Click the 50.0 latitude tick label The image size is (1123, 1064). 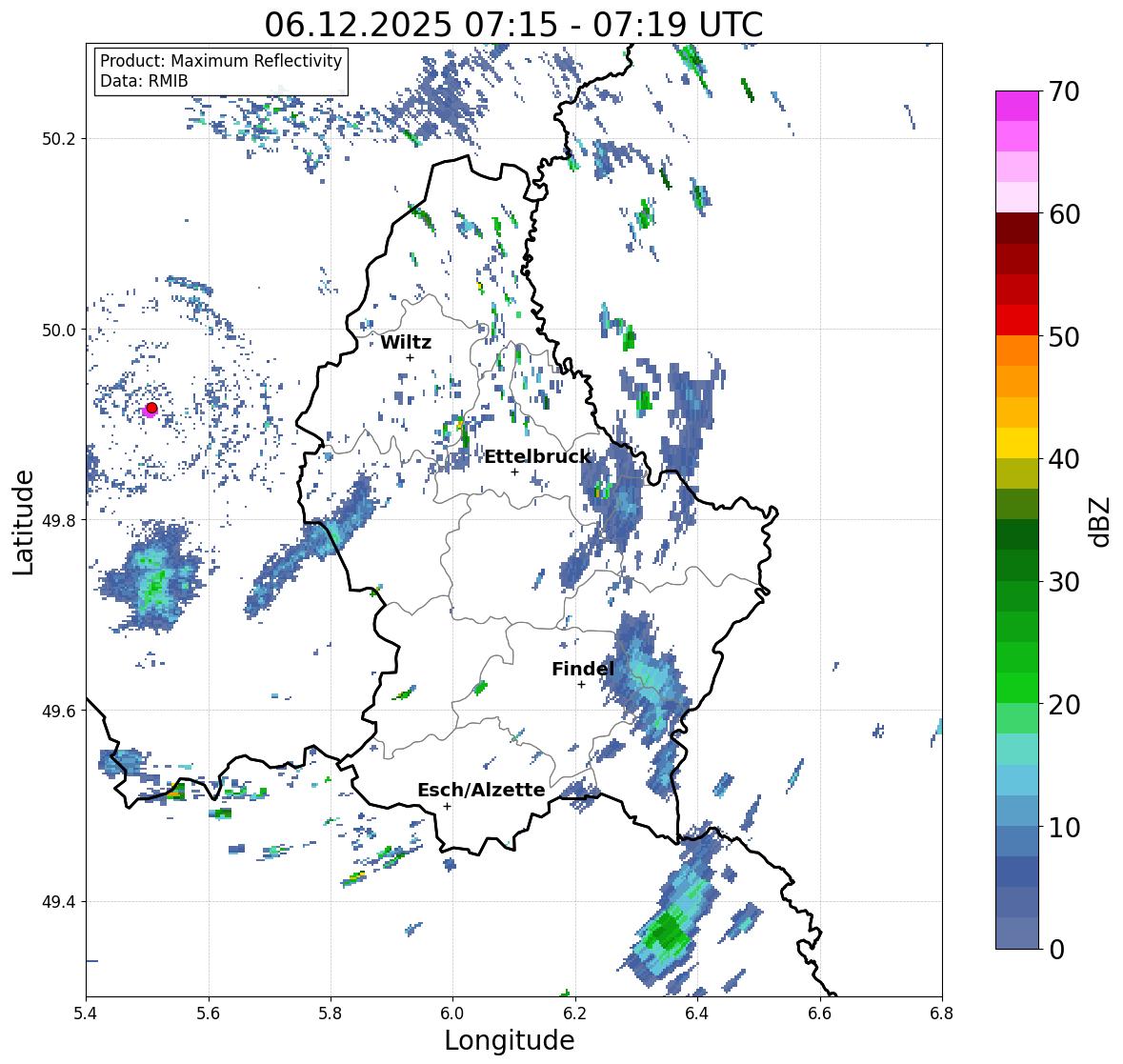tap(59, 331)
